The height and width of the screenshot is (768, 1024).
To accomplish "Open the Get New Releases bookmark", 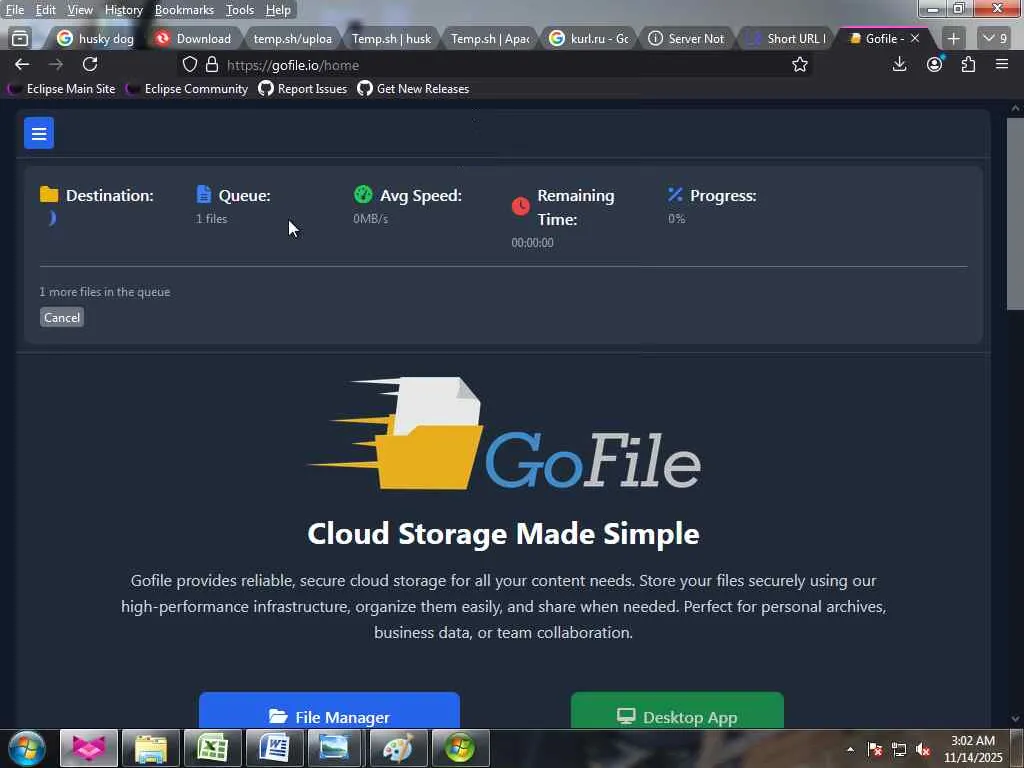I will 413,89.
